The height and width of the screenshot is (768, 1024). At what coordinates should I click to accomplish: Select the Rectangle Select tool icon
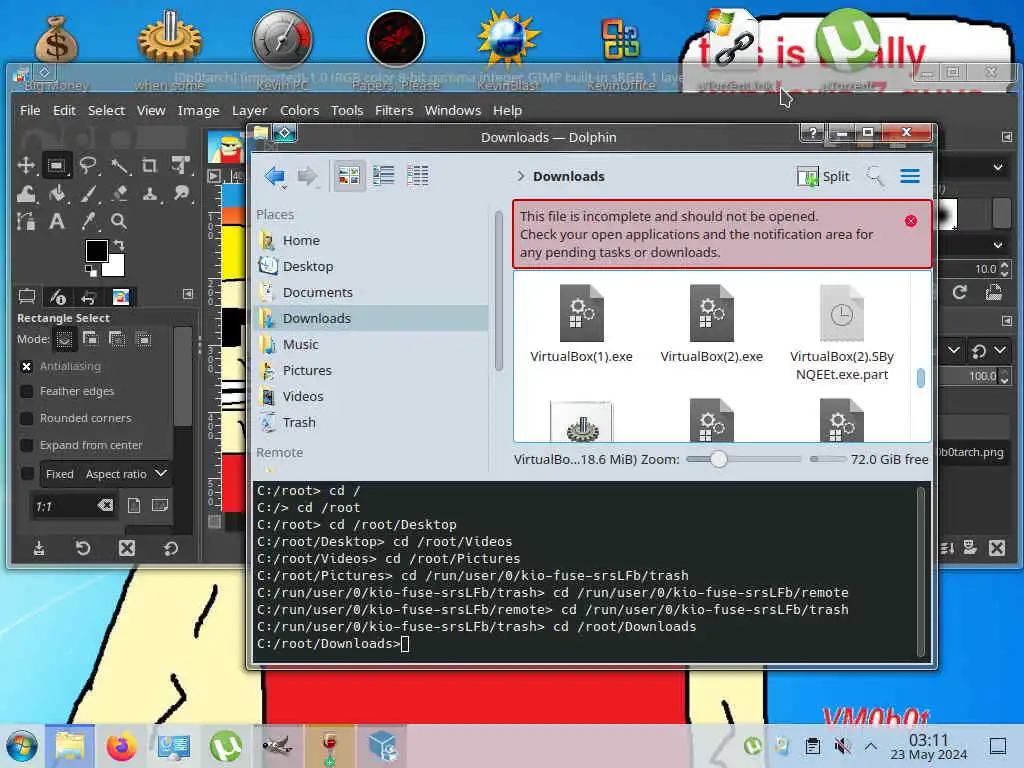57,165
